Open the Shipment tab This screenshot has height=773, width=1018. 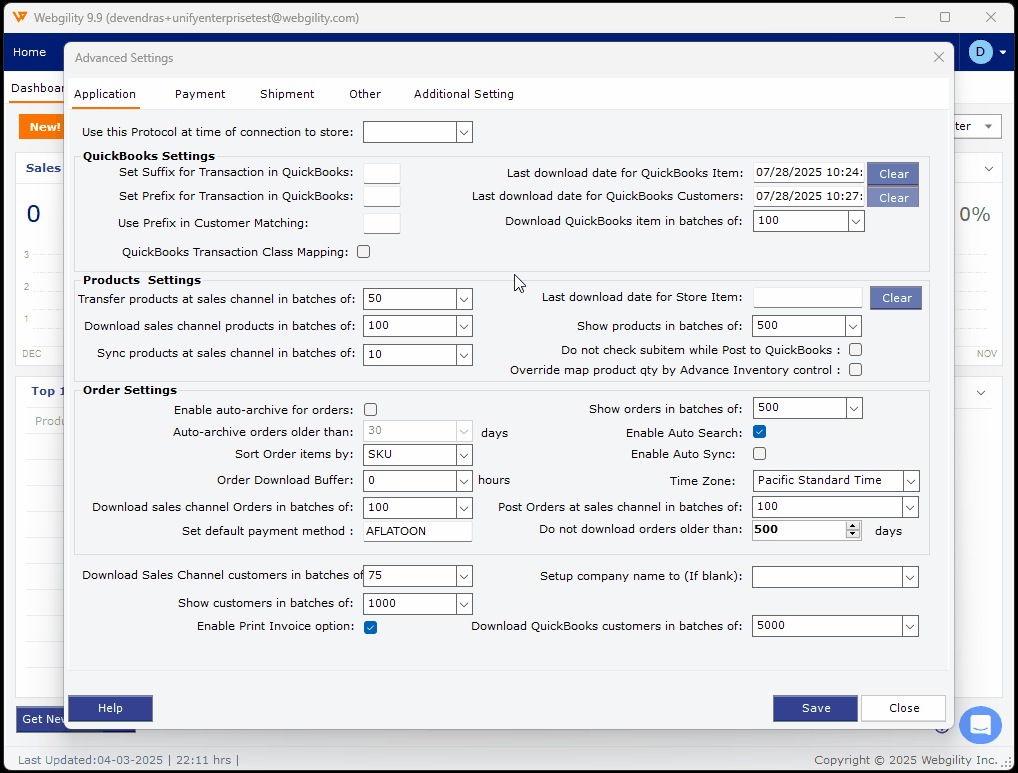tap(287, 94)
